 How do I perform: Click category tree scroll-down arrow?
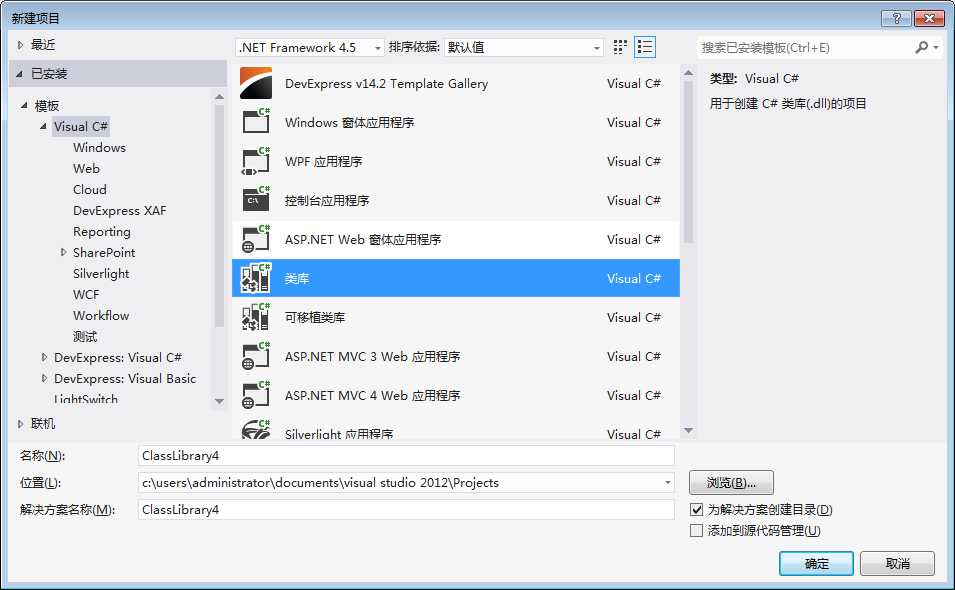point(219,401)
